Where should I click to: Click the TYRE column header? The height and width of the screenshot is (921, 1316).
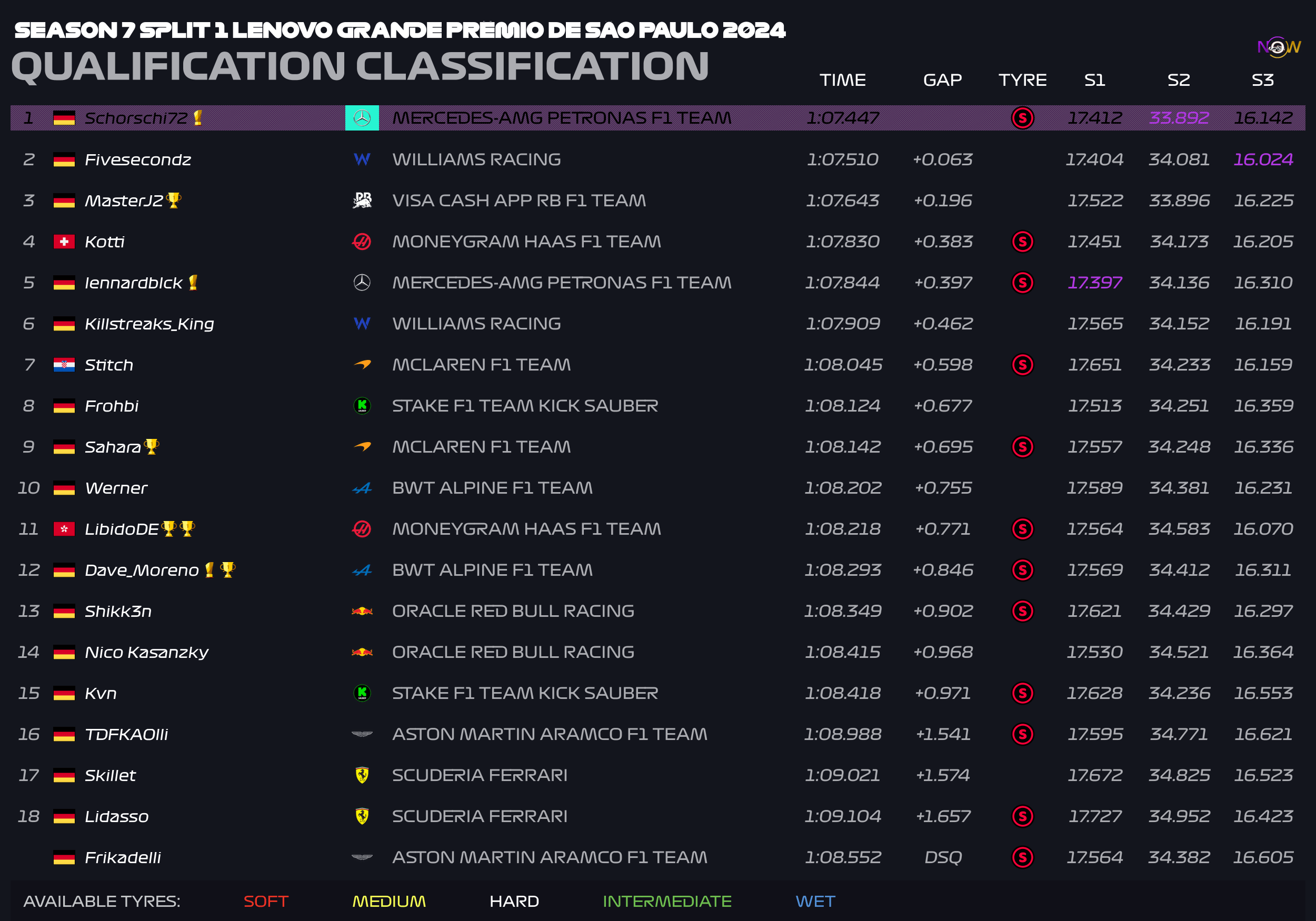tap(1023, 79)
